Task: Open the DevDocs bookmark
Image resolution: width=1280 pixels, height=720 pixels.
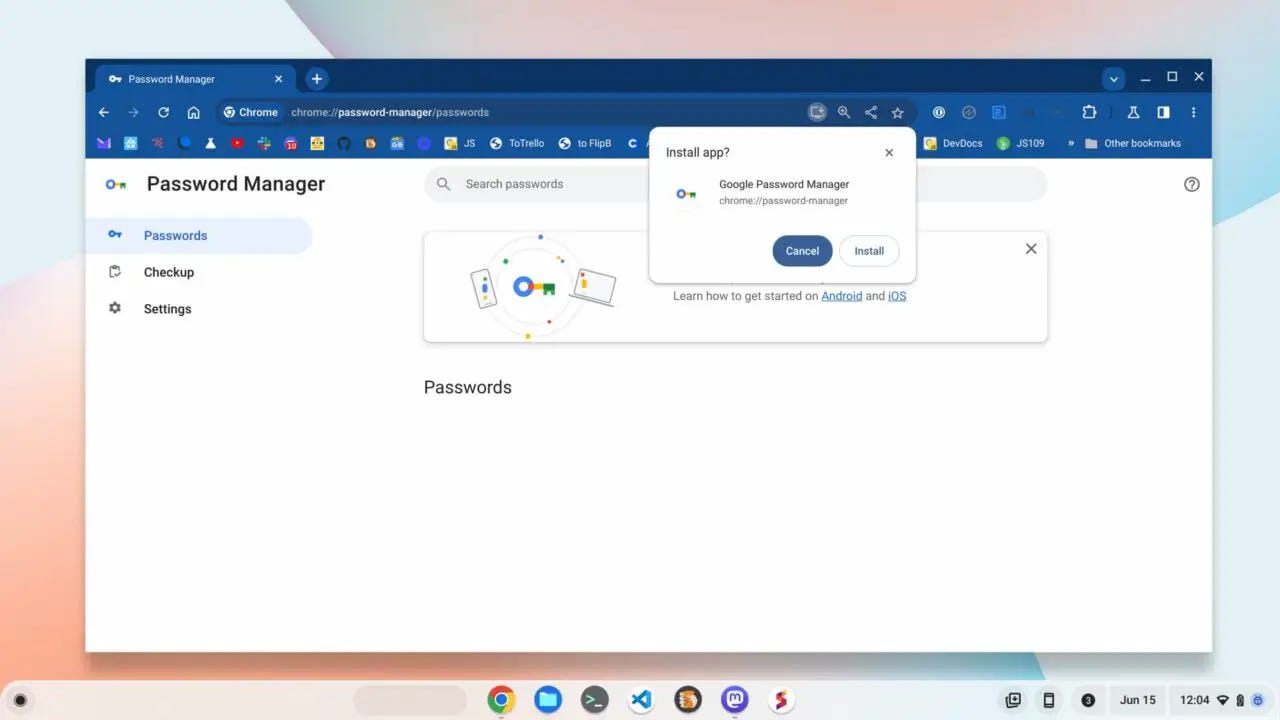Action: click(x=953, y=143)
